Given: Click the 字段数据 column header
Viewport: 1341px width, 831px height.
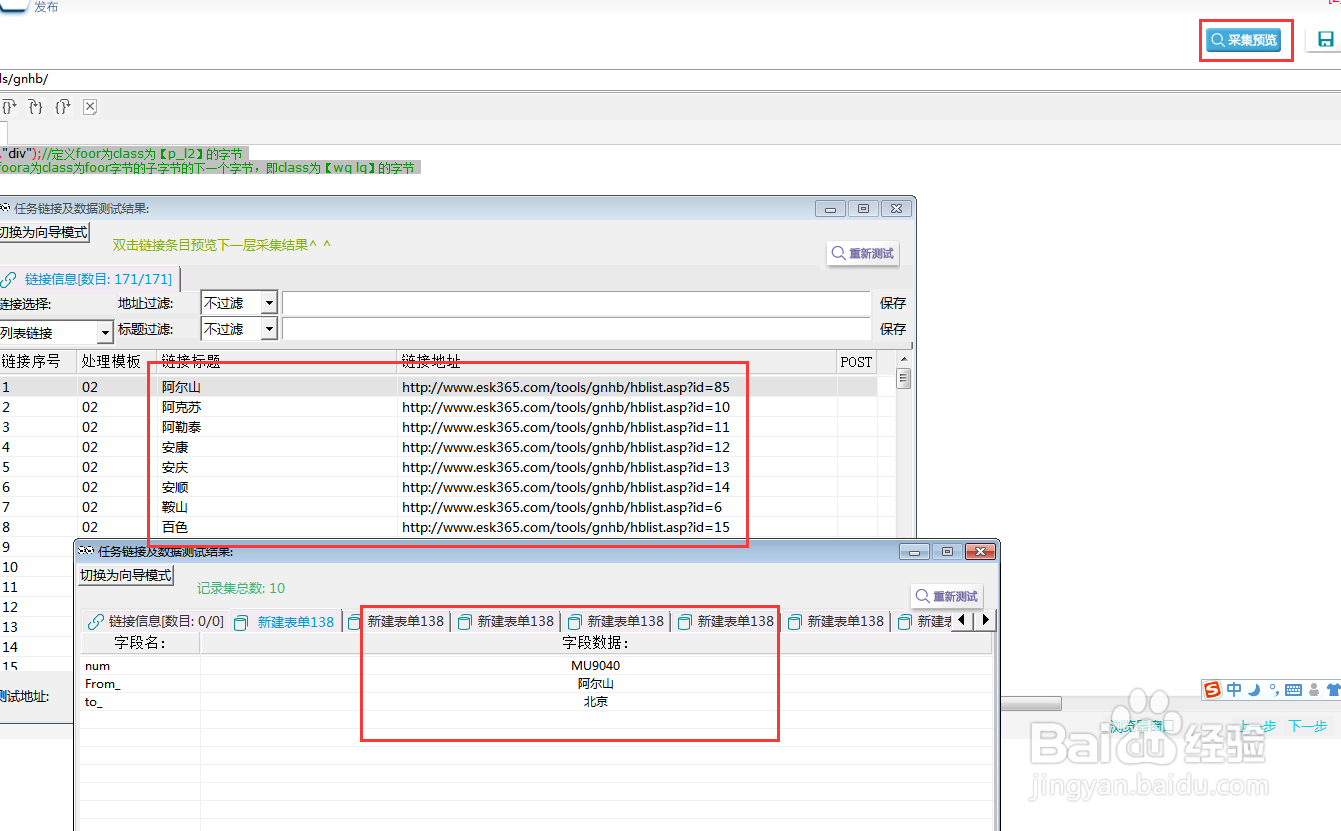Looking at the screenshot, I should click(x=596, y=643).
